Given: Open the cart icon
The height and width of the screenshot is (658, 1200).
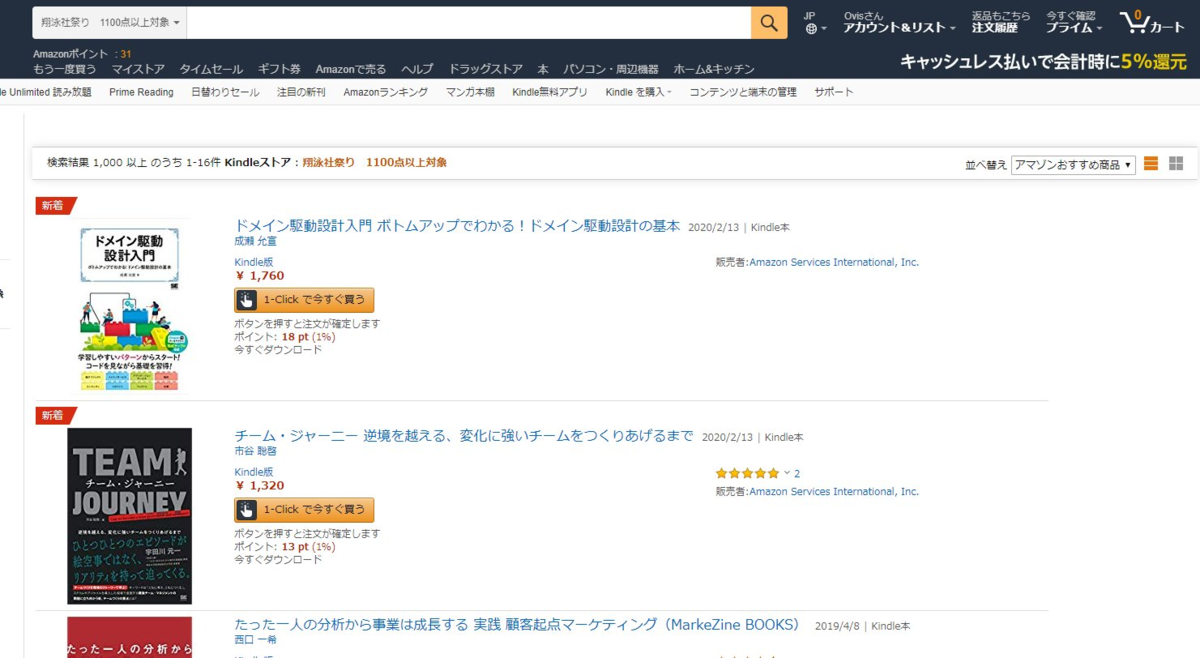Looking at the screenshot, I should click(x=1152, y=23).
